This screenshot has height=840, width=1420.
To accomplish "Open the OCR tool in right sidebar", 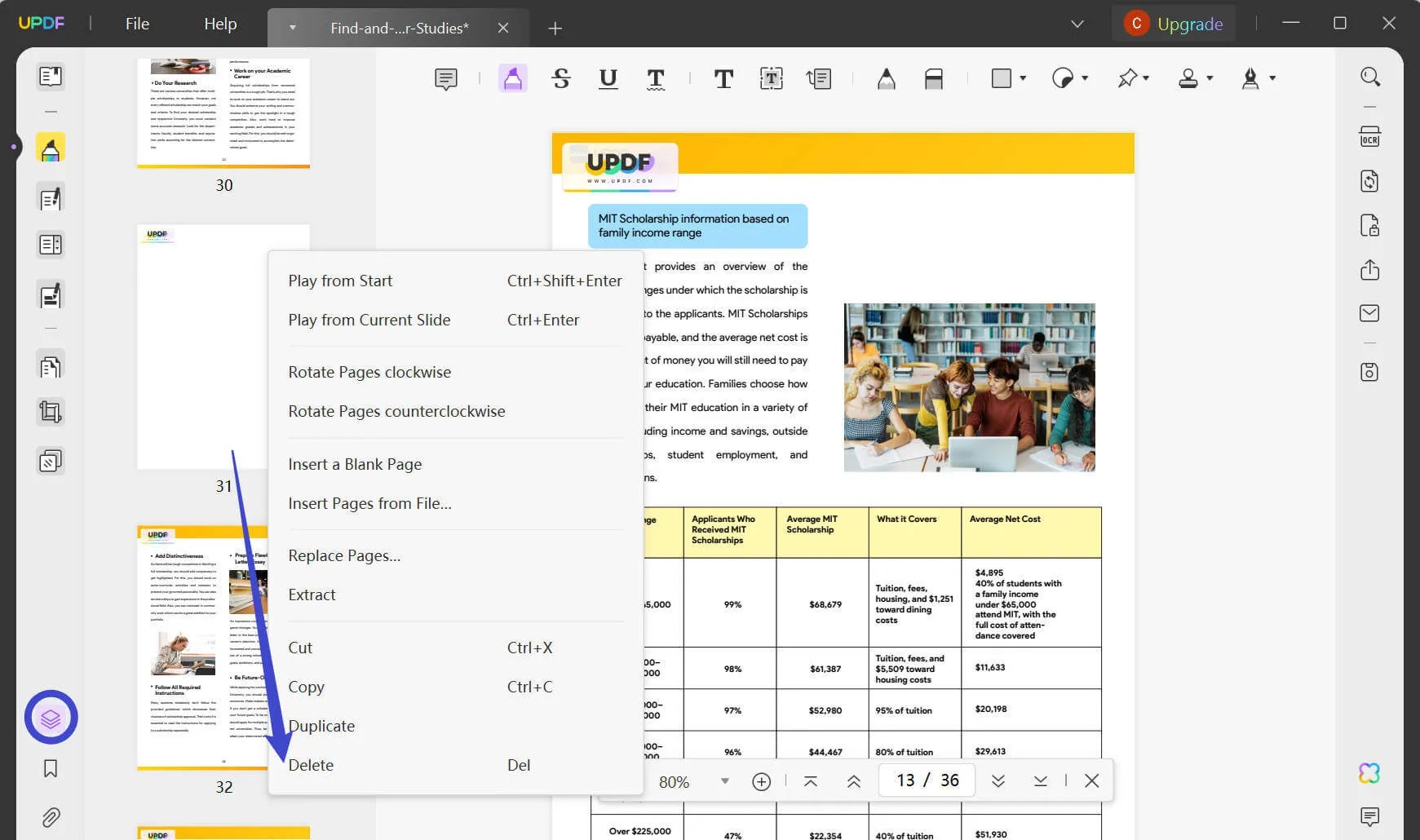I will pos(1369,136).
